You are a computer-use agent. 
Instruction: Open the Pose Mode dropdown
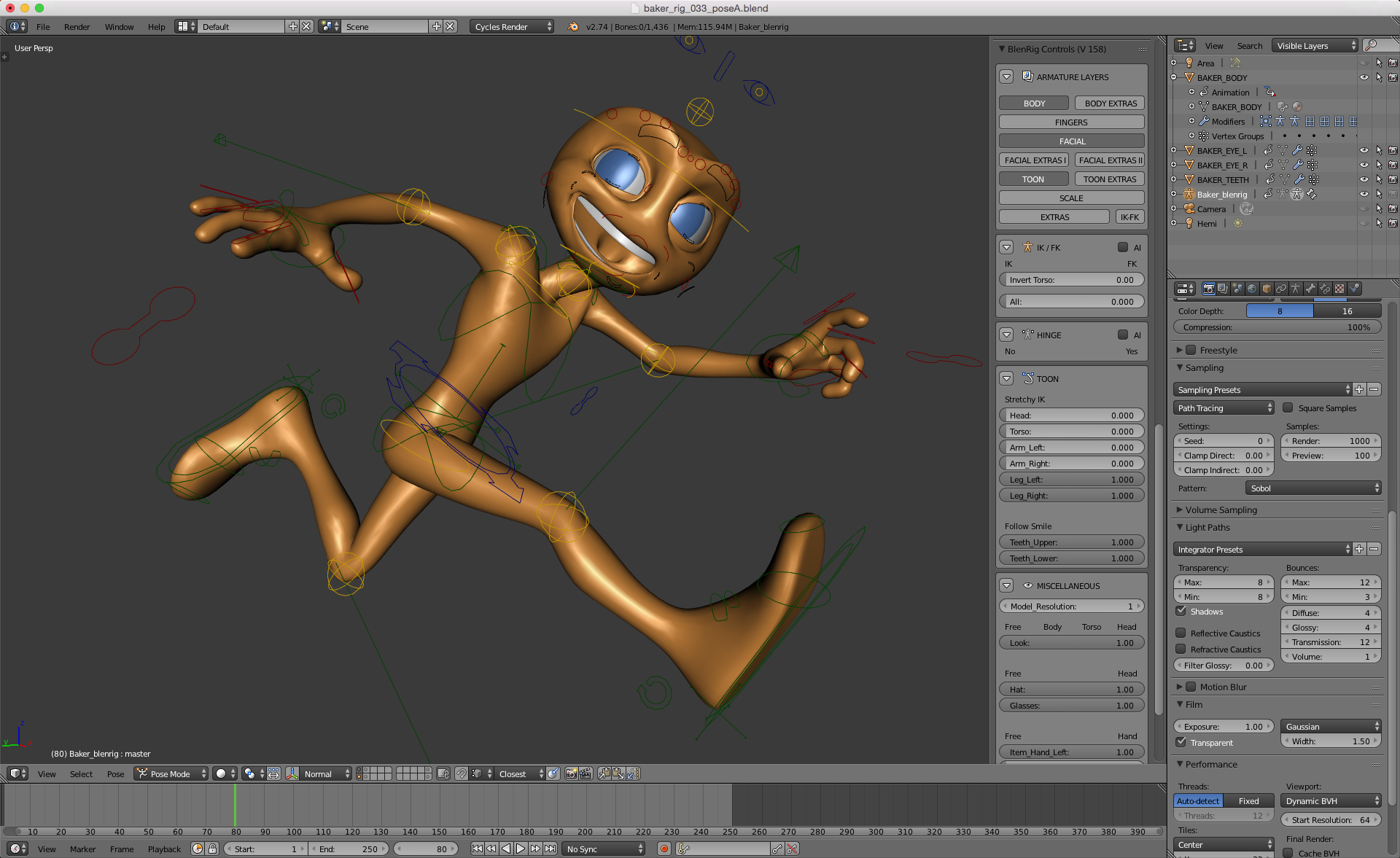pyautogui.click(x=171, y=773)
